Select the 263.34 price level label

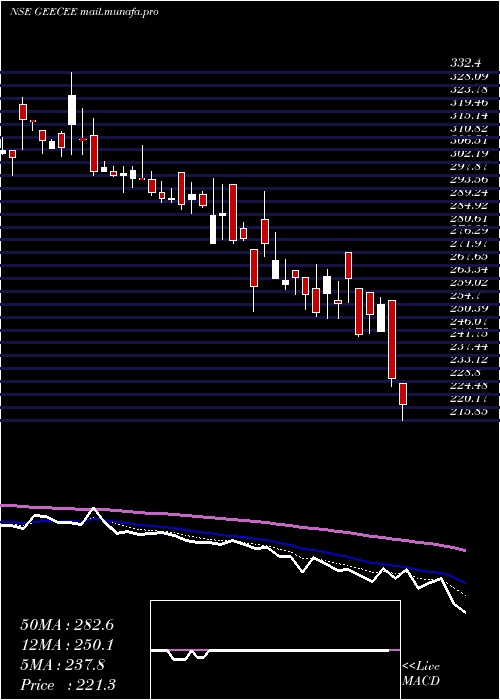tap(468, 270)
